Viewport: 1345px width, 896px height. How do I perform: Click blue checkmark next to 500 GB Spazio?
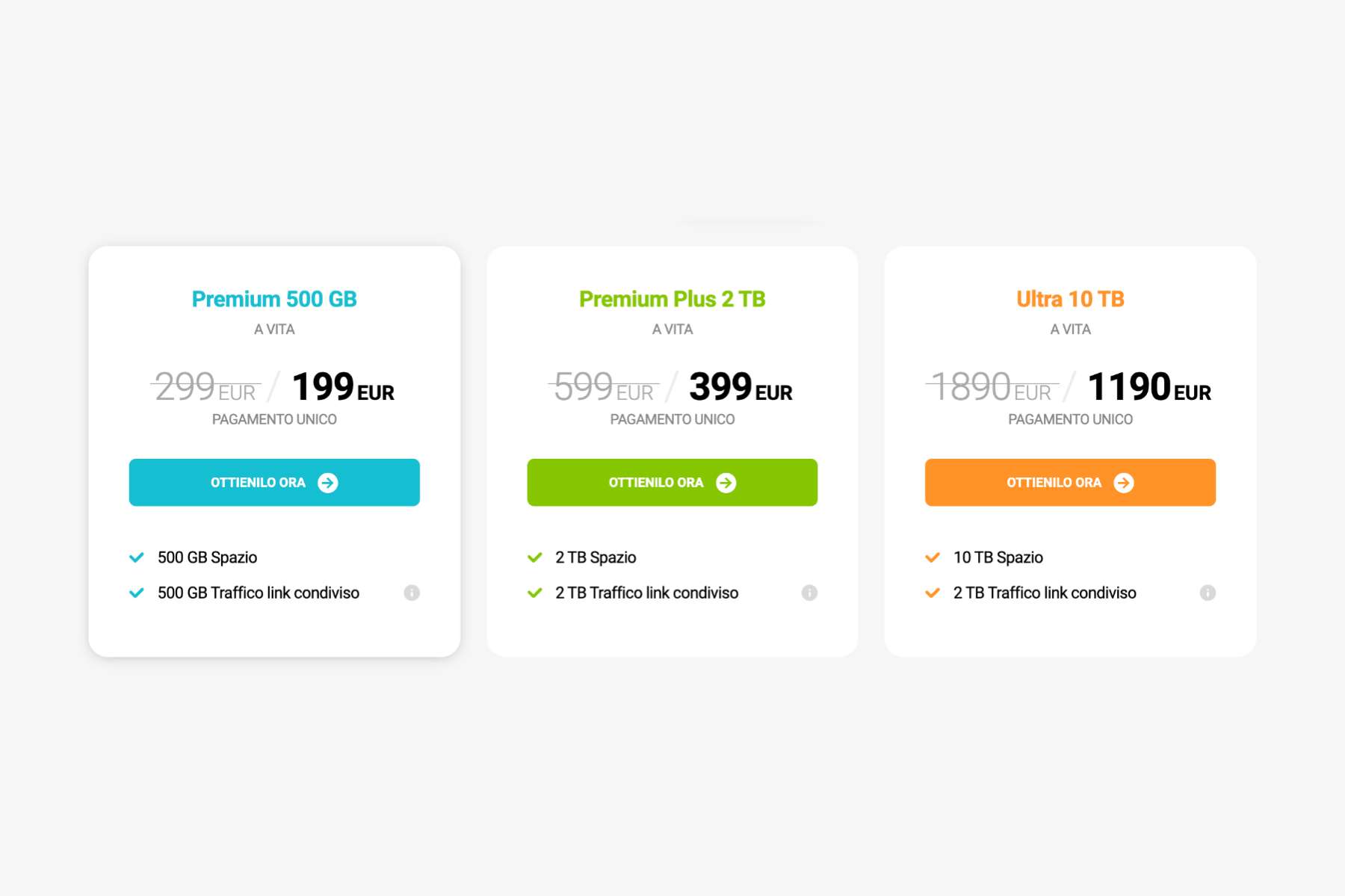click(137, 557)
